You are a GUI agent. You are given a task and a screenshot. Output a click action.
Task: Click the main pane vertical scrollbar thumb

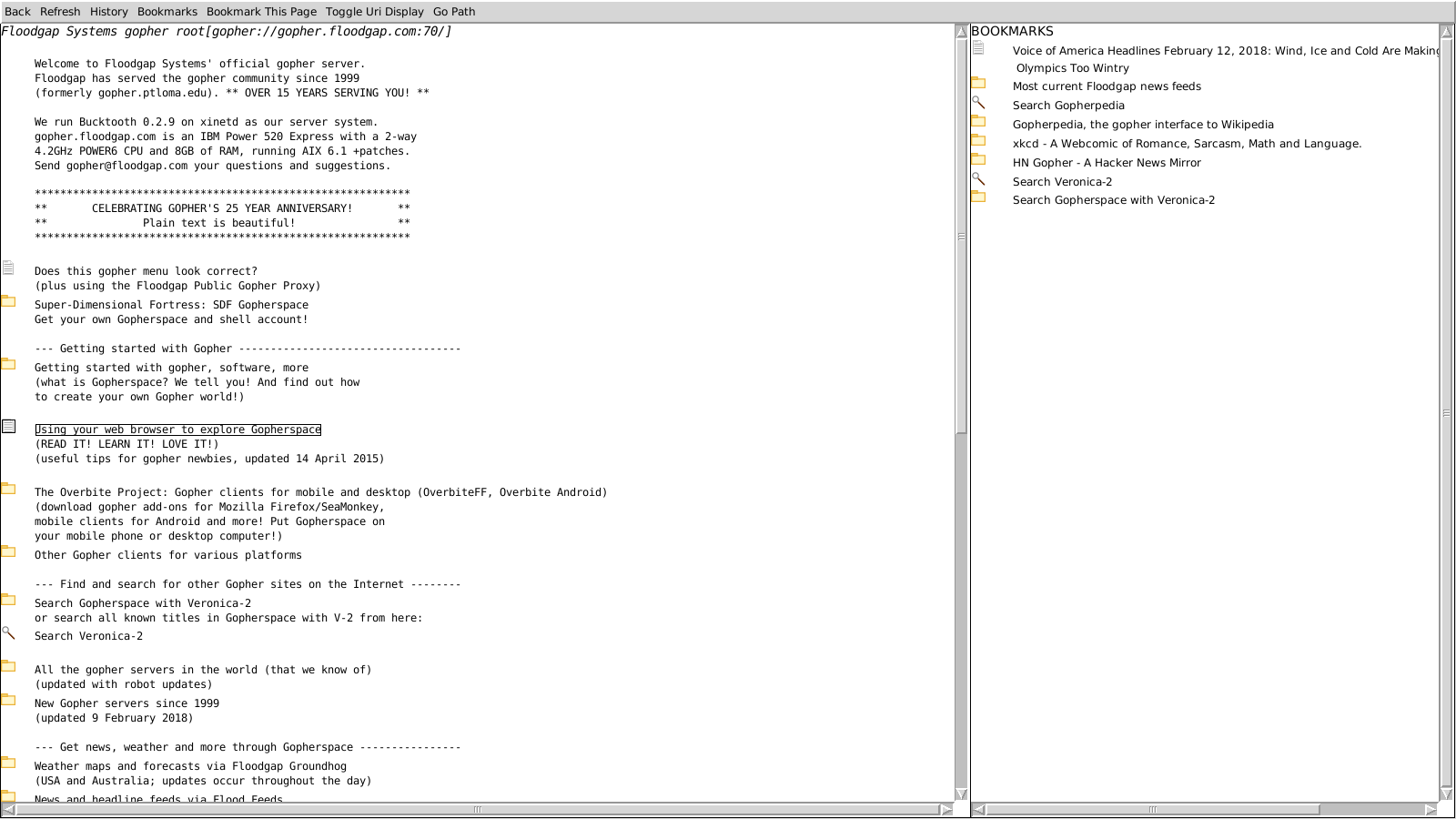961,237
